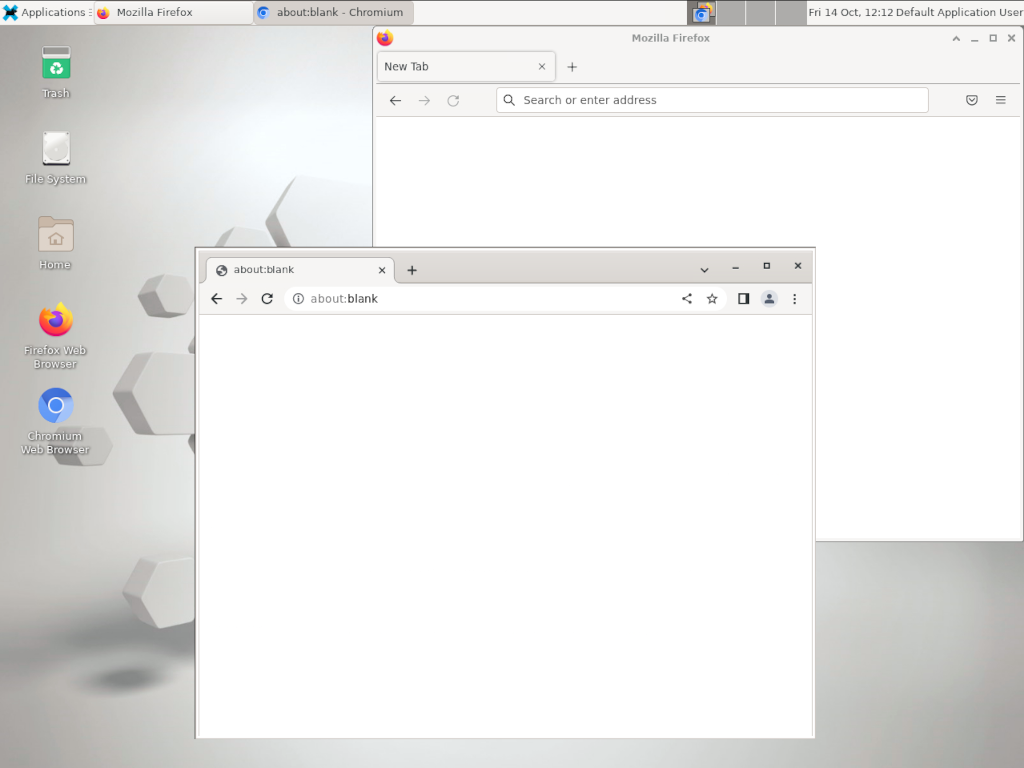Screen dimensions: 1024x768
Task: Select the Trash desktop icon
Action: click(56, 72)
